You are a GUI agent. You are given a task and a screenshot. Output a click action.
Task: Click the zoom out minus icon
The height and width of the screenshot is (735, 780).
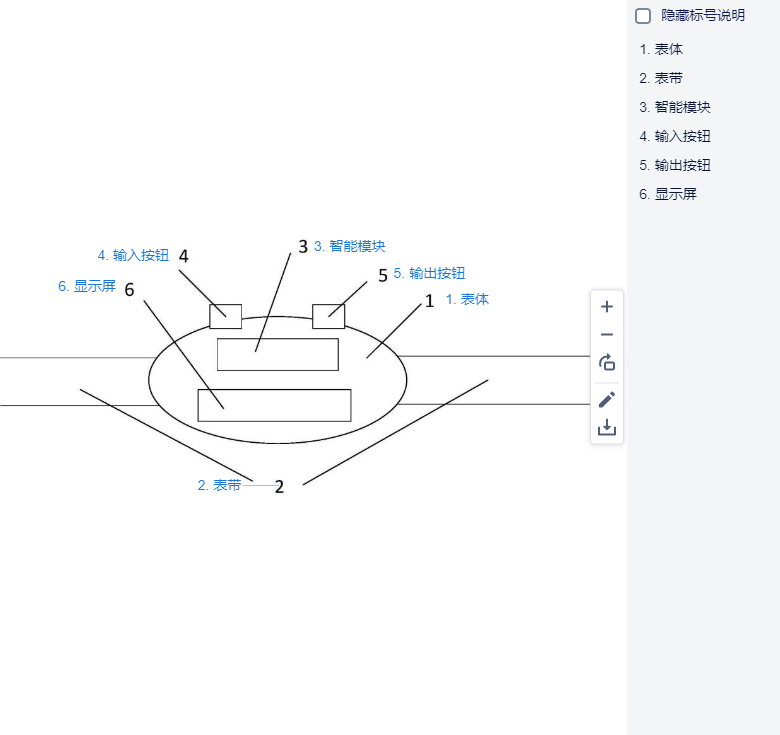tap(606, 335)
